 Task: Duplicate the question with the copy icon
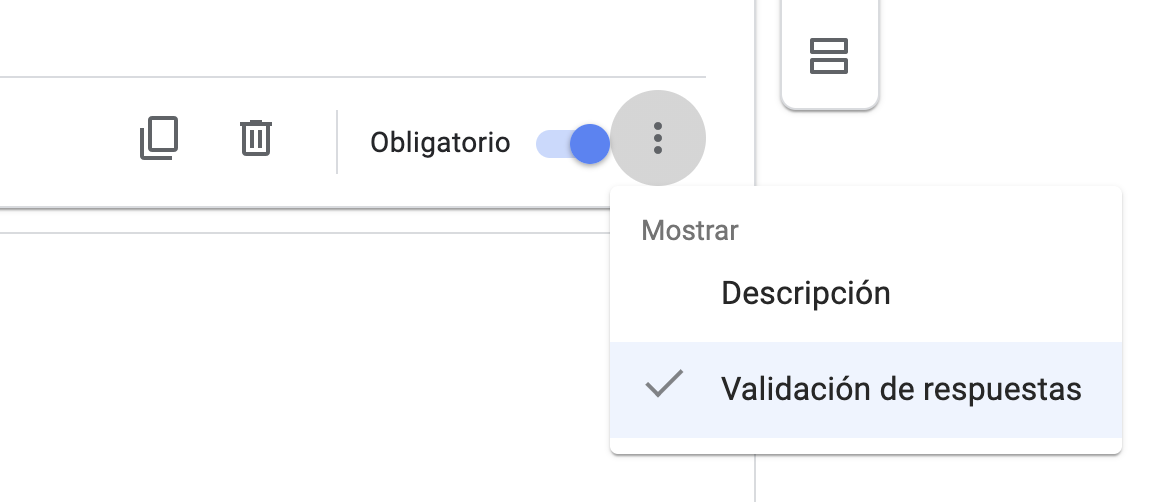[x=158, y=138]
